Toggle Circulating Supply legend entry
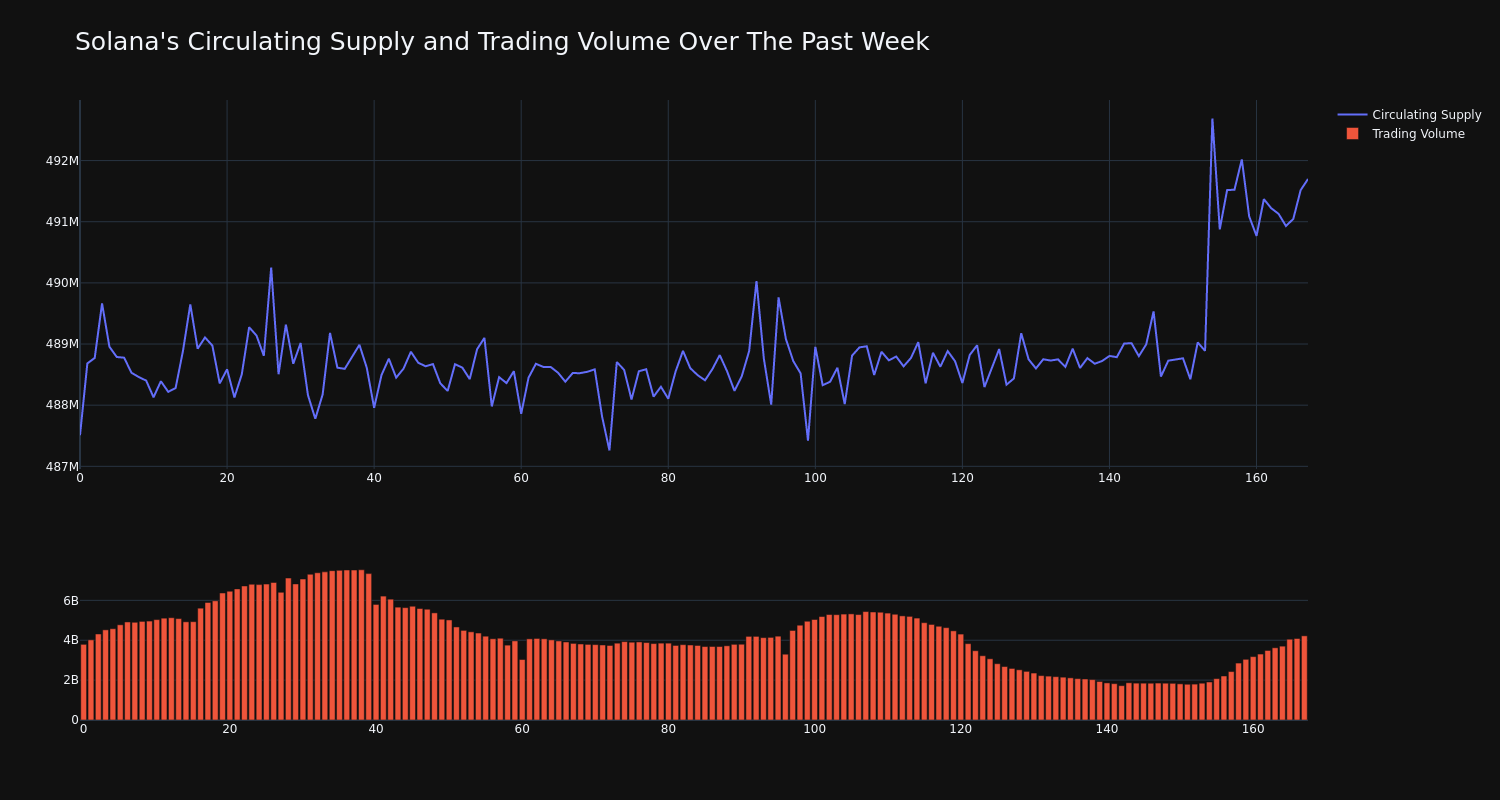Viewport: 1500px width, 800px height. click(1409, 115)
